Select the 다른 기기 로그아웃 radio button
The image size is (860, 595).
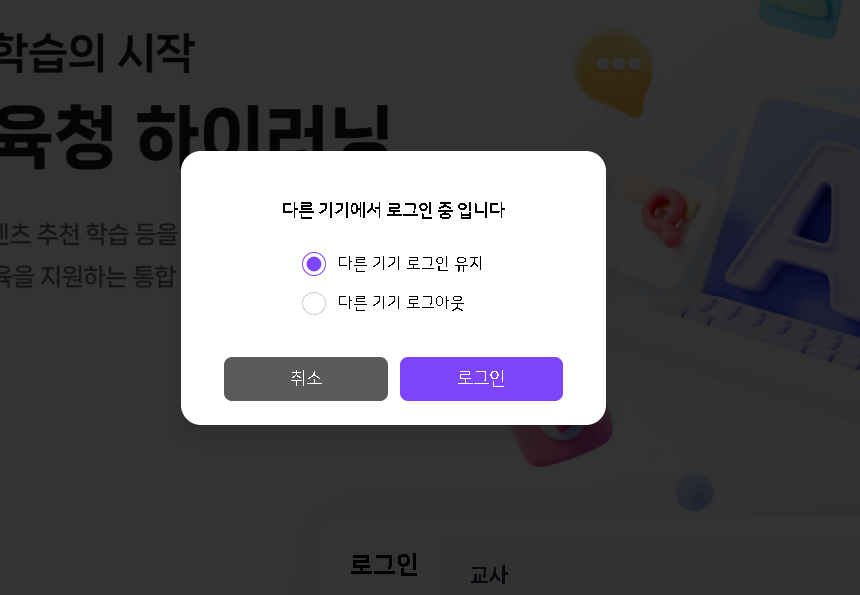(314, 303)
